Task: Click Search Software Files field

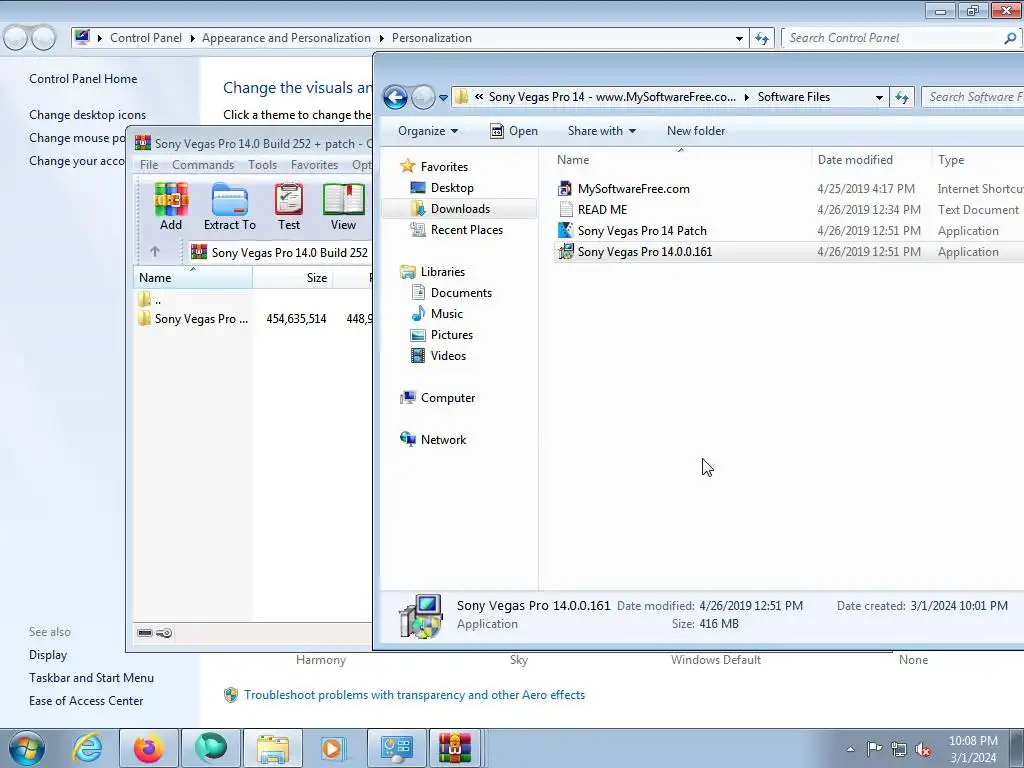Action: point(973,97)
